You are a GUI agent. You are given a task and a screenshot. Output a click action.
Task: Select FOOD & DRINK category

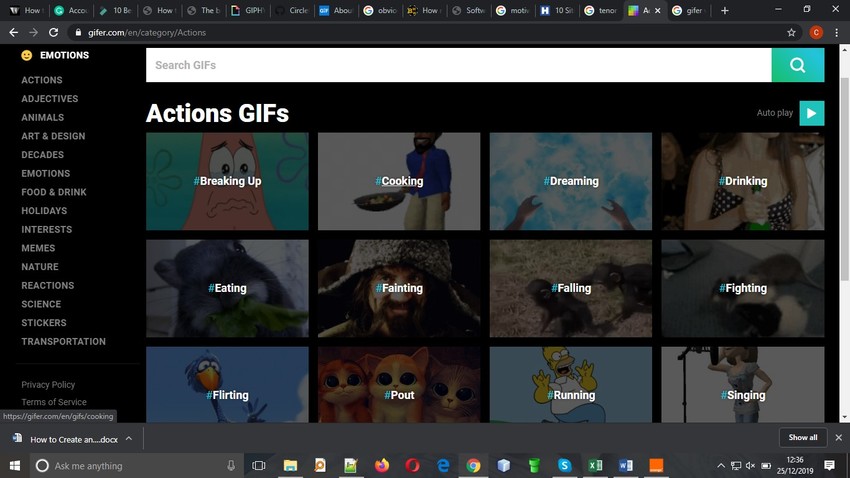(x=54, y=192)
